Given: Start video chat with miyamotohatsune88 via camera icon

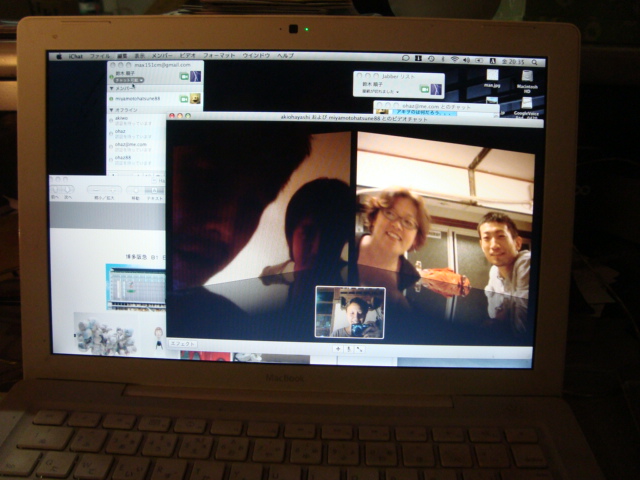Looking at the screenshot, I should click(184, 99).
